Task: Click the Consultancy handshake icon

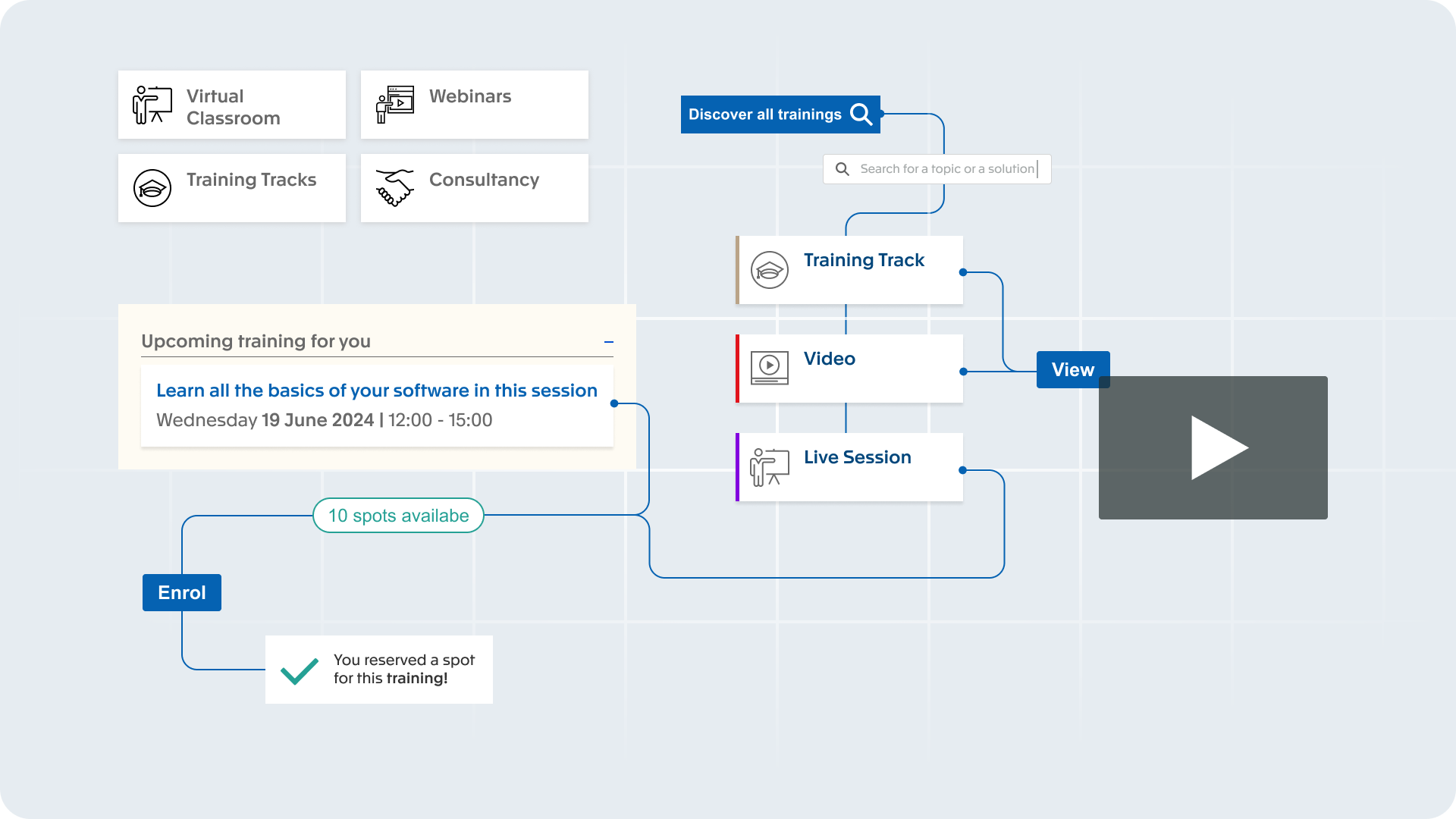Action: 395,188
